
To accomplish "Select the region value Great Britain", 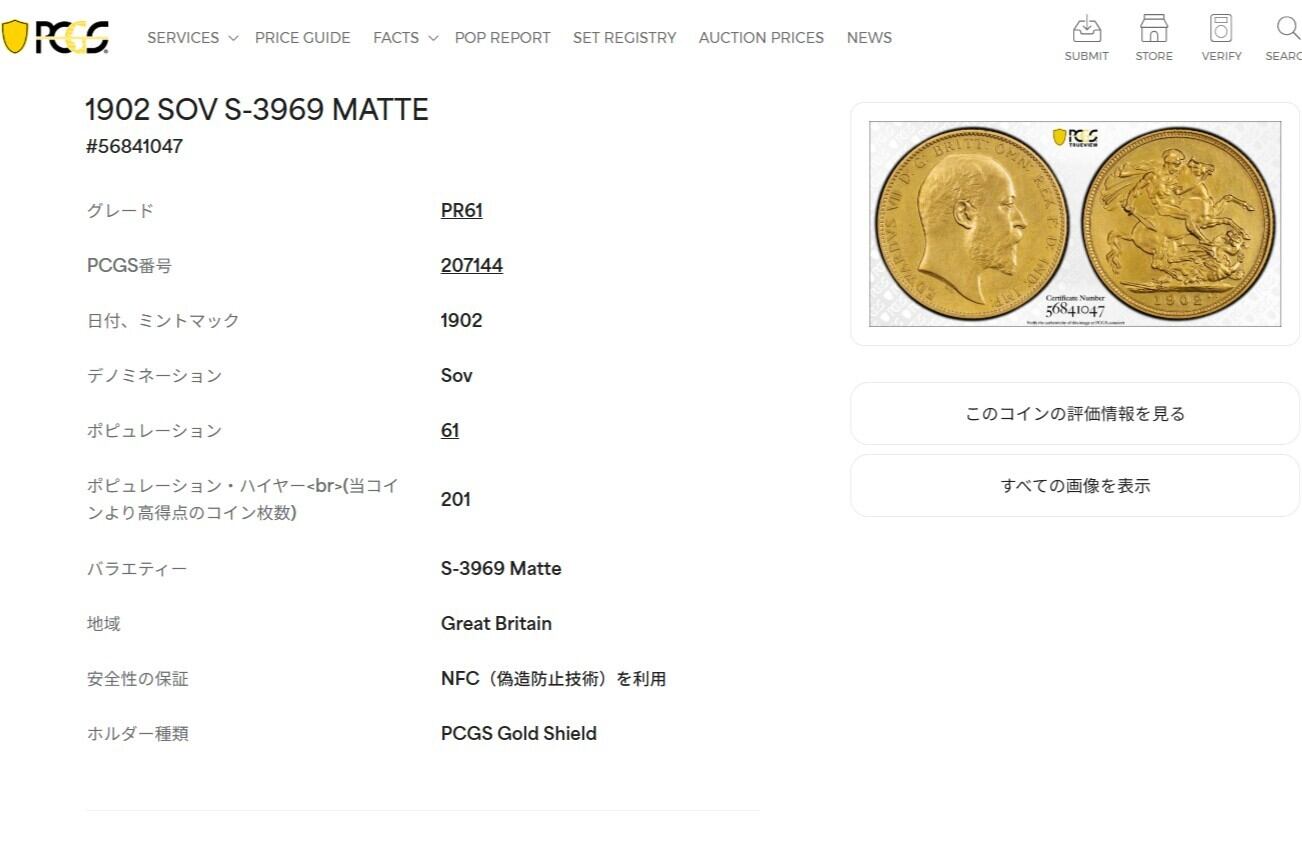I will click(x=496, y=623).
